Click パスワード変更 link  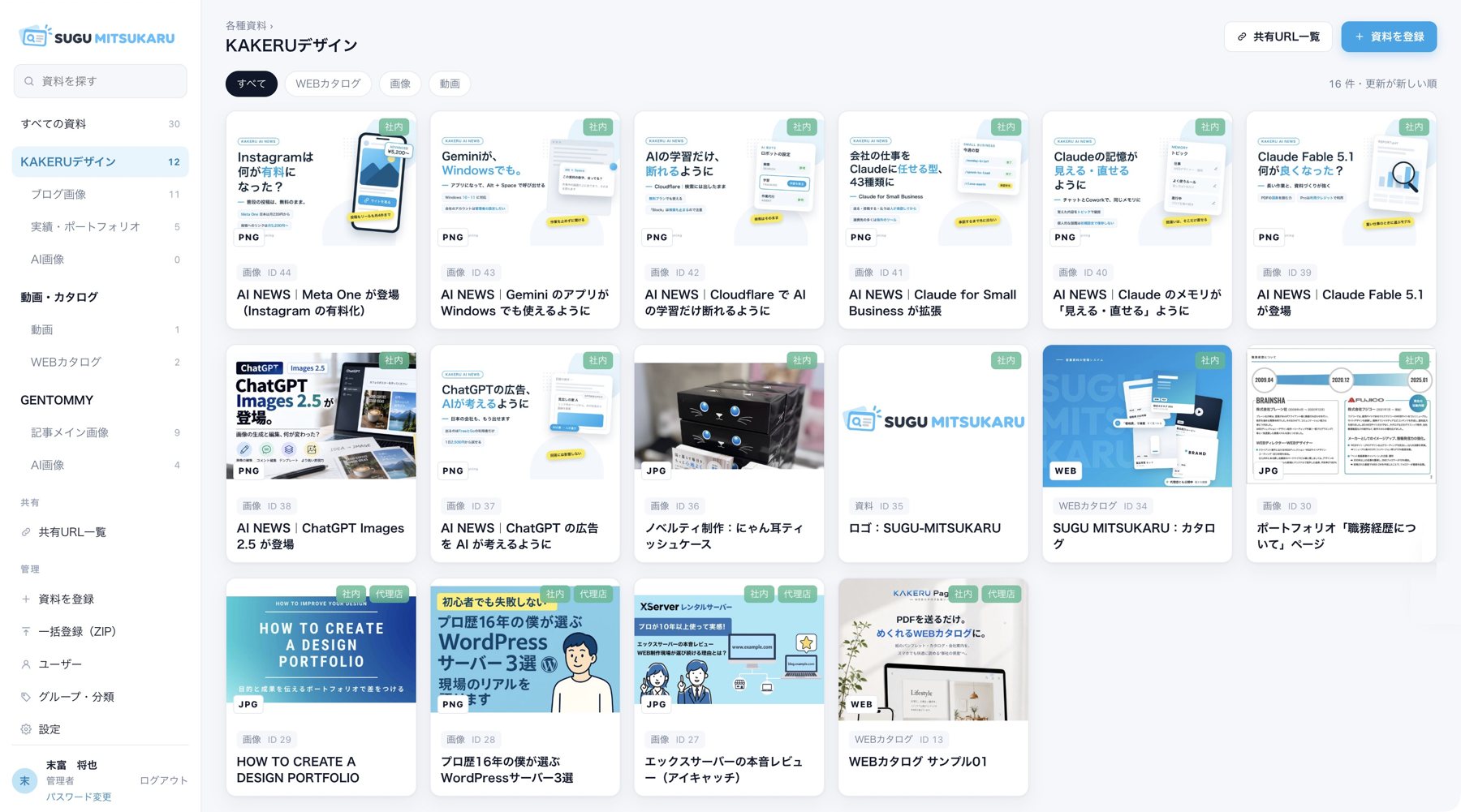(x=79, y=797)
